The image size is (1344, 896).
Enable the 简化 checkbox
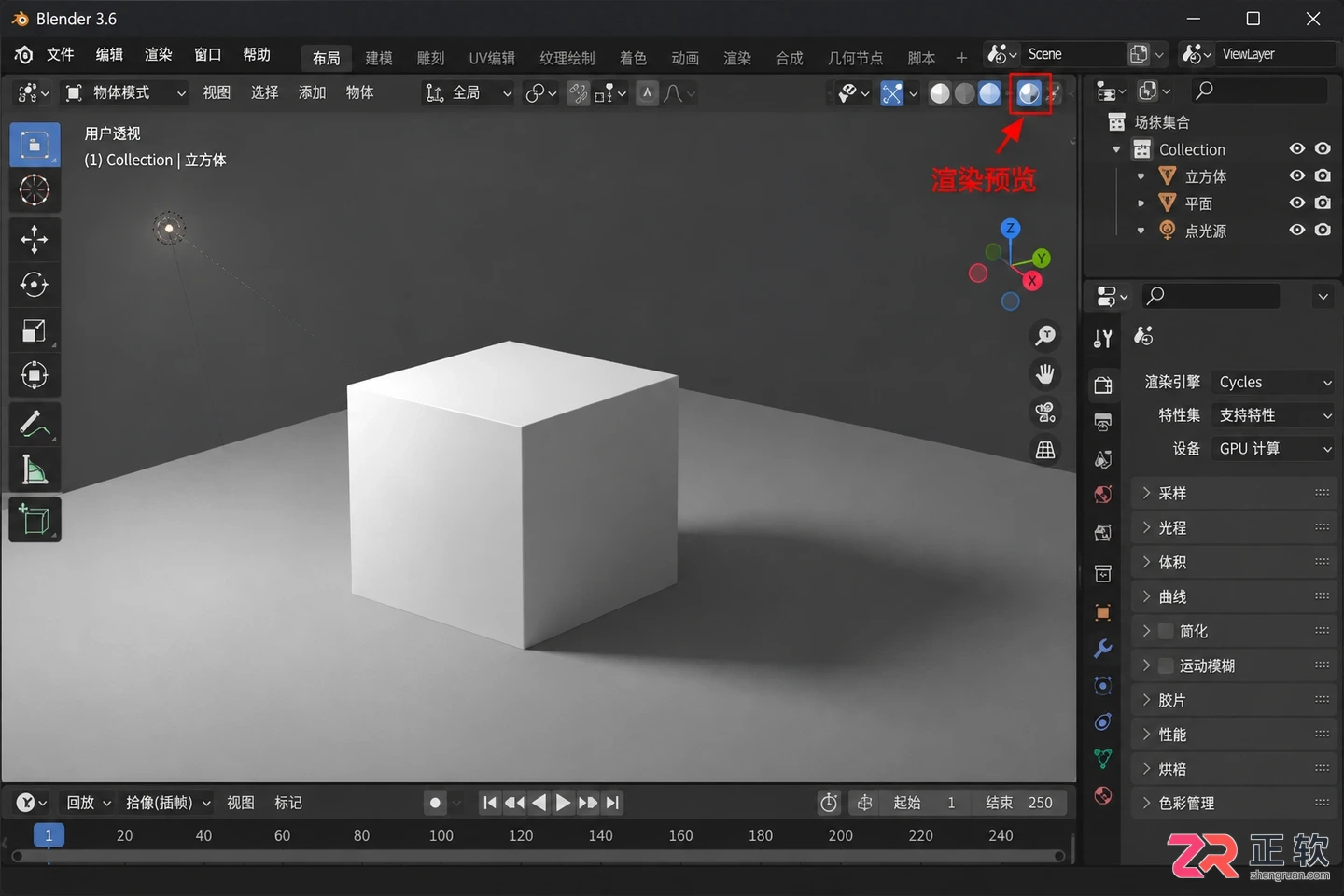(x=1166, y=631)
